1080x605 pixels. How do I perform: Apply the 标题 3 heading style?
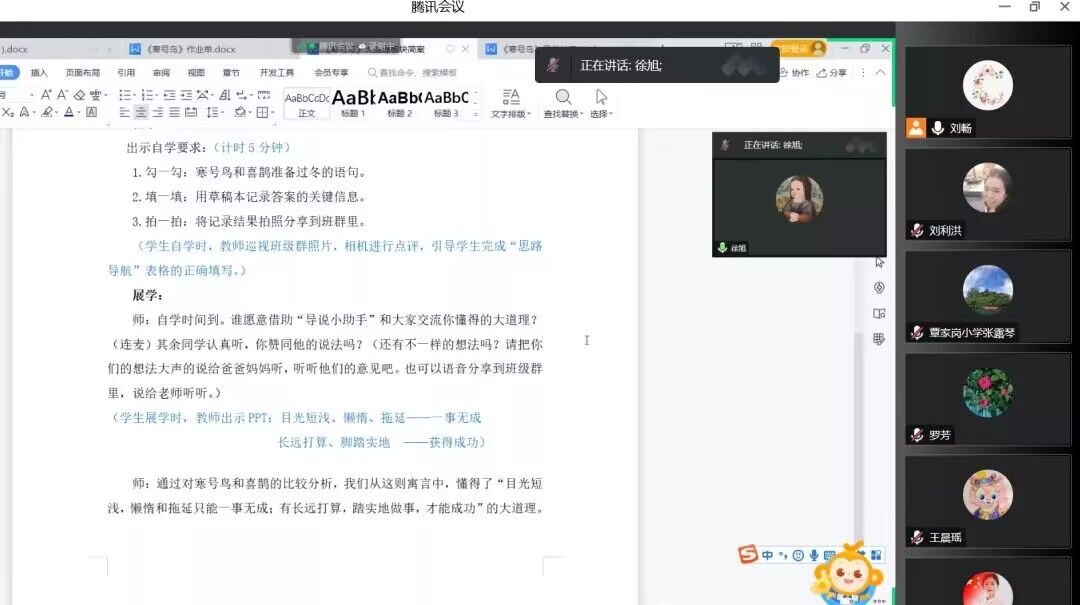(x=446, y=104)
